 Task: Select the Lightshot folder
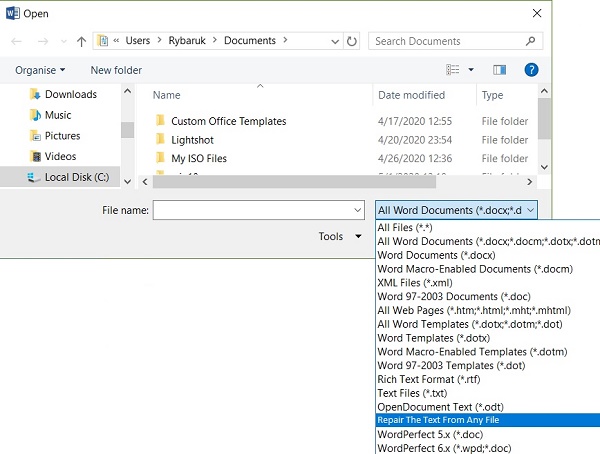point(192,140)
